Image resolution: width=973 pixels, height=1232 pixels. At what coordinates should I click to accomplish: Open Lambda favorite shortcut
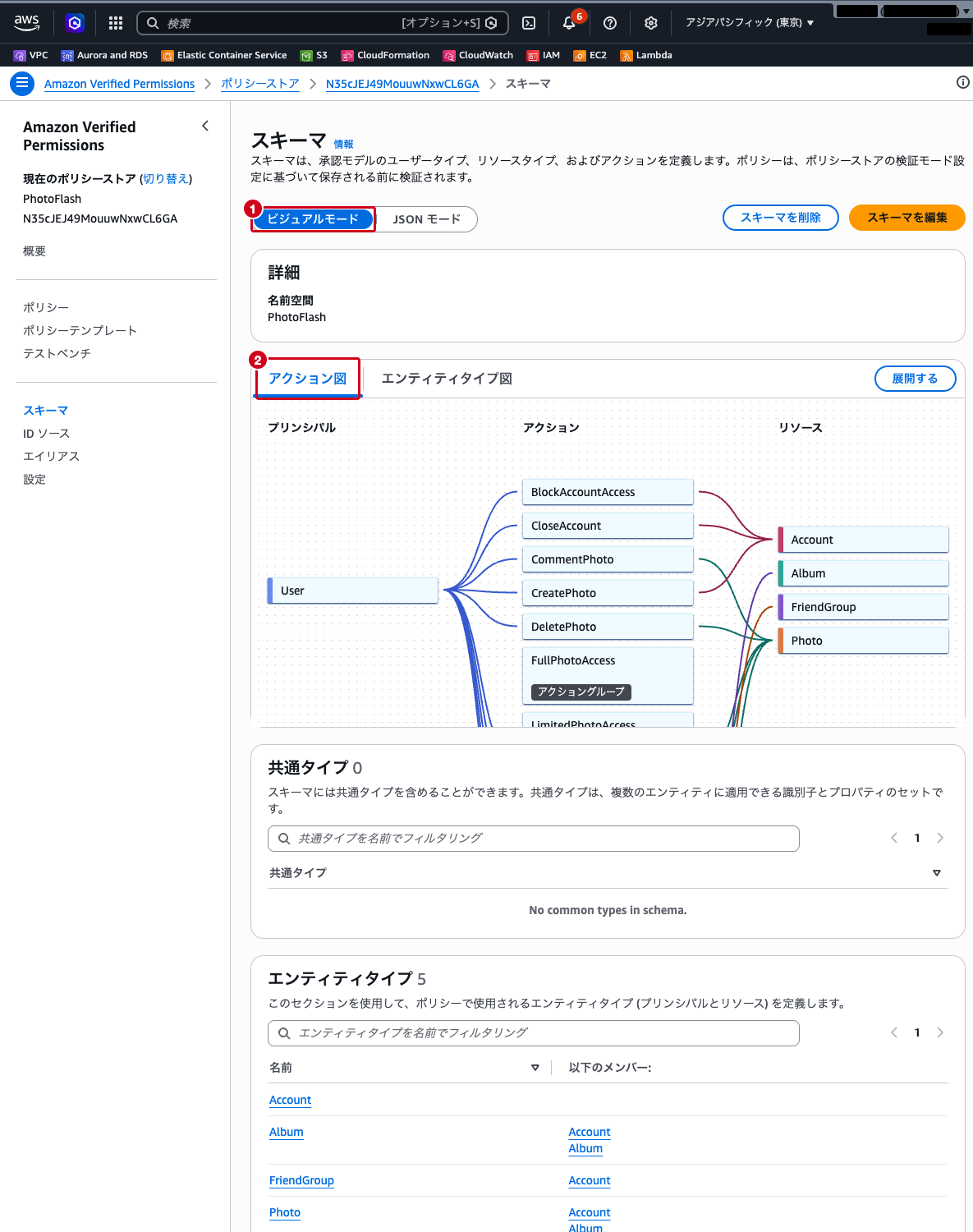click(646, 55)
